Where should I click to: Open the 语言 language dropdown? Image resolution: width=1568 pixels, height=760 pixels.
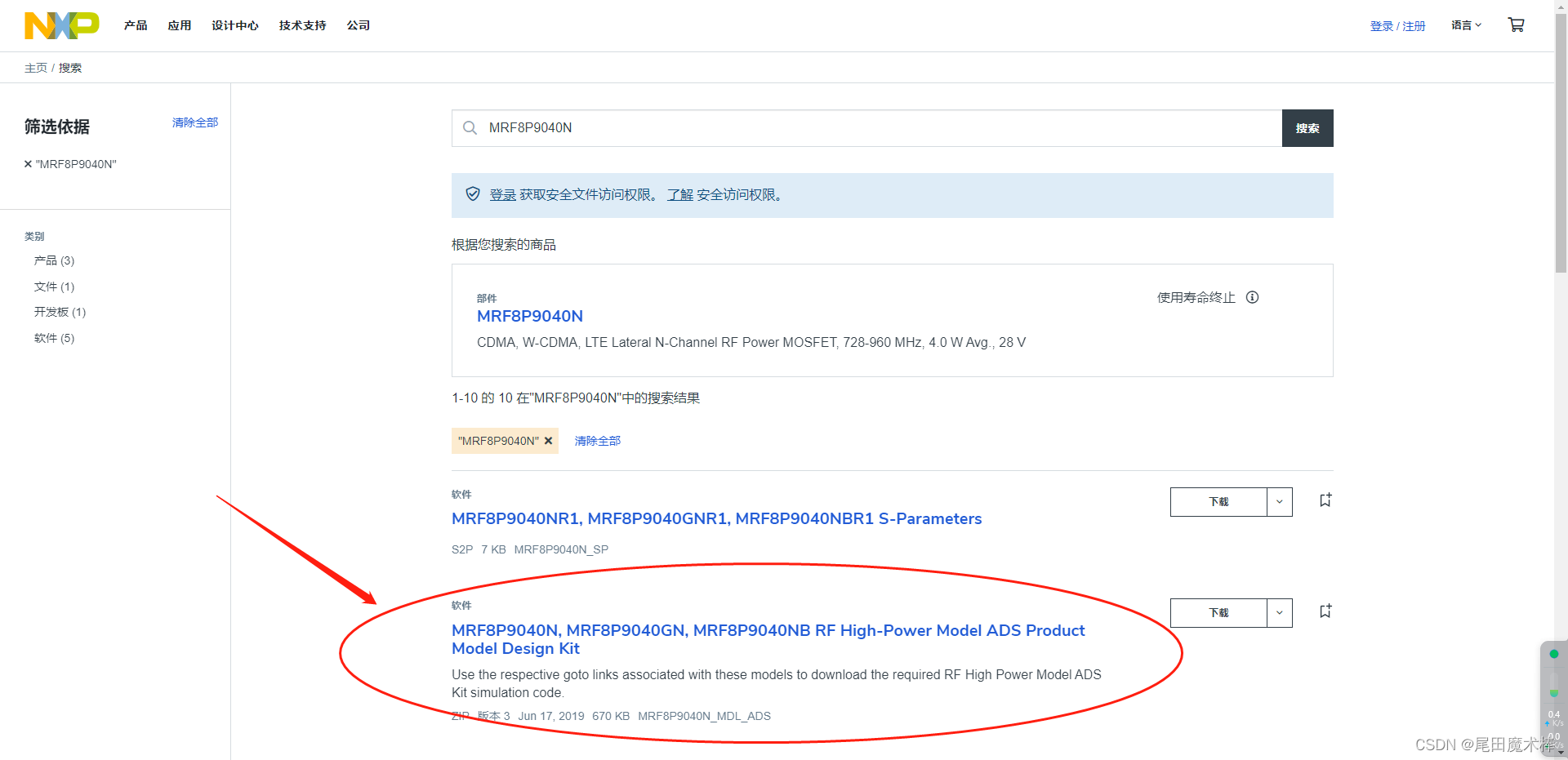click(1465, 24)
